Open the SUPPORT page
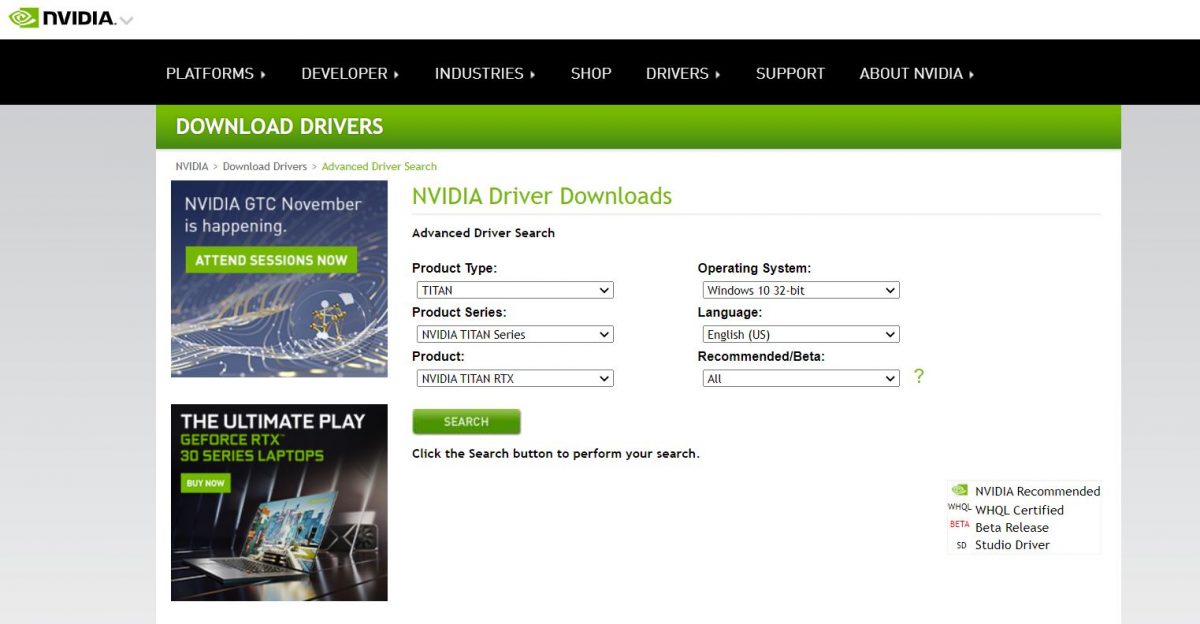 click(x=790, y=73)
